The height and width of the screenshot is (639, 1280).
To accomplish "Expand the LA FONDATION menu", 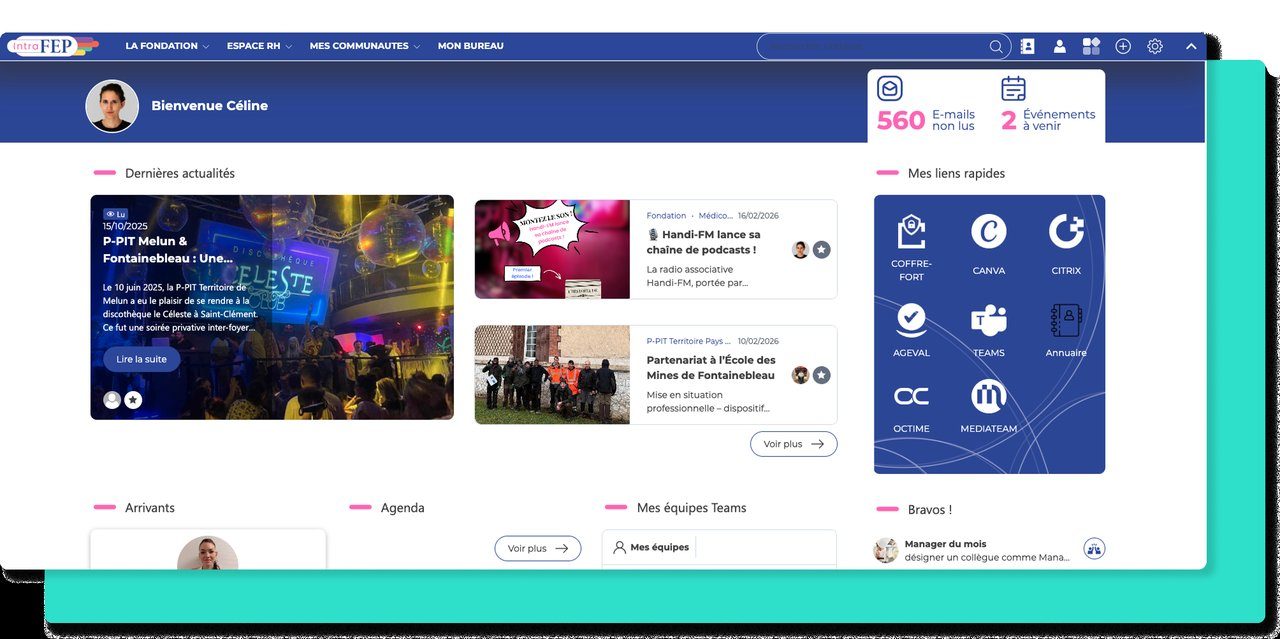I will pyautogui.click(x=167, y=46).
